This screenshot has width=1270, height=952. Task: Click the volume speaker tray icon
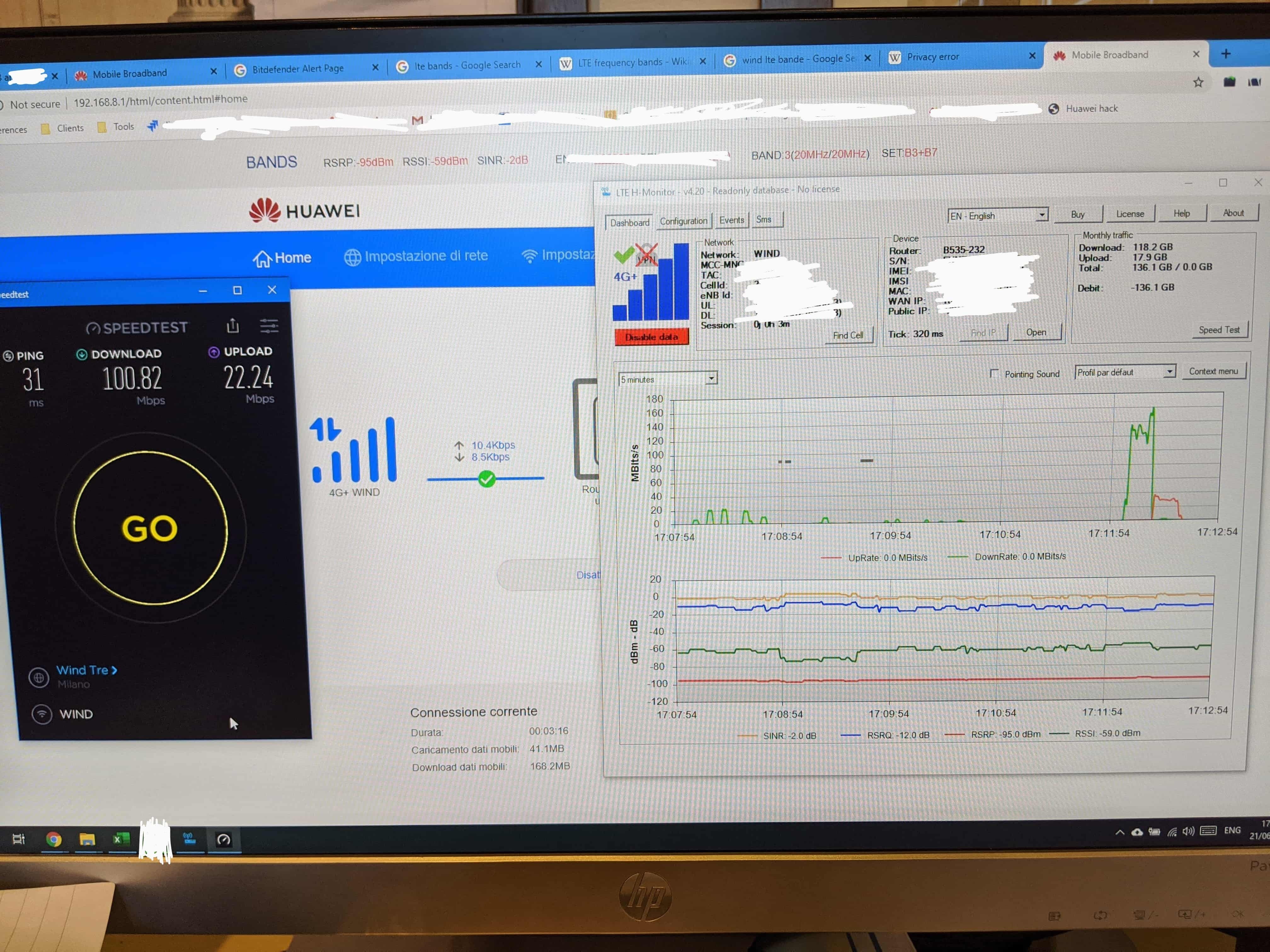[1188, 831]
